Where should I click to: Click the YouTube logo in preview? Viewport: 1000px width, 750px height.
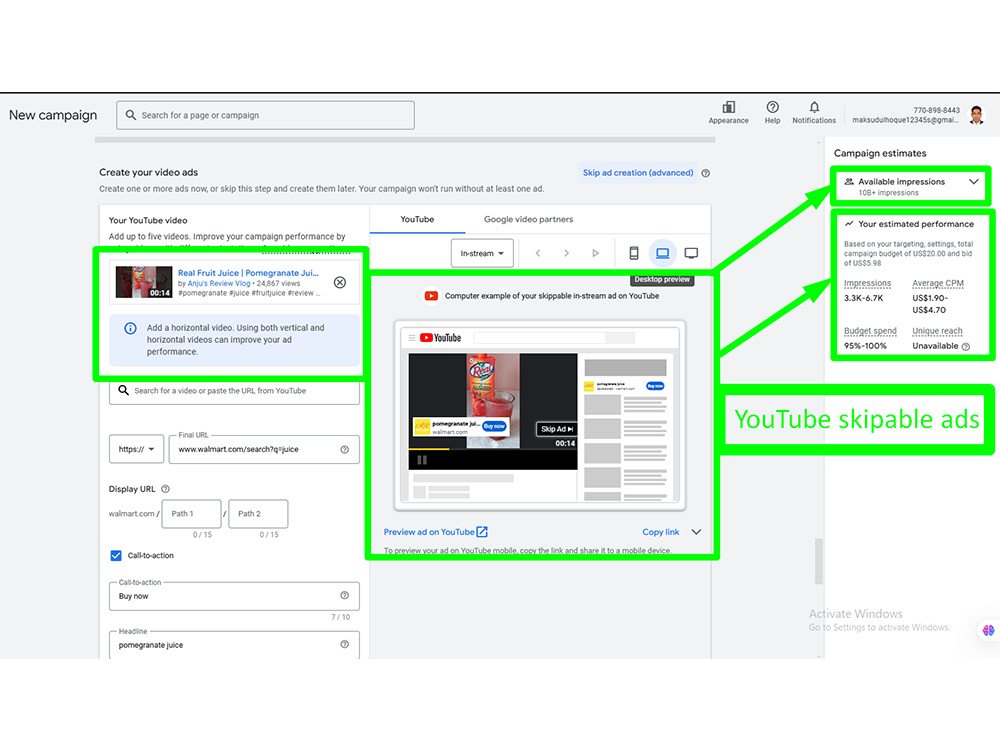tap(440, 338)
